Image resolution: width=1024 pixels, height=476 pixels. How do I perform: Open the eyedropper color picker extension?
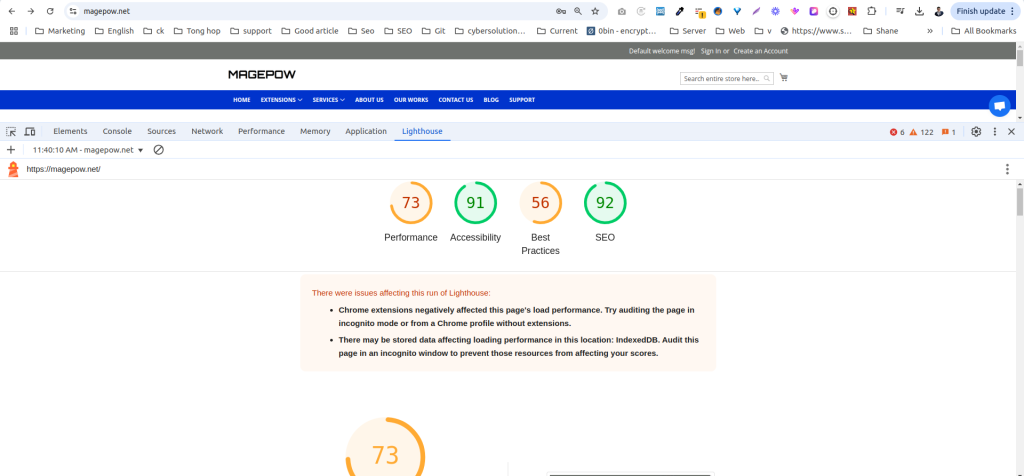[679, 11]
